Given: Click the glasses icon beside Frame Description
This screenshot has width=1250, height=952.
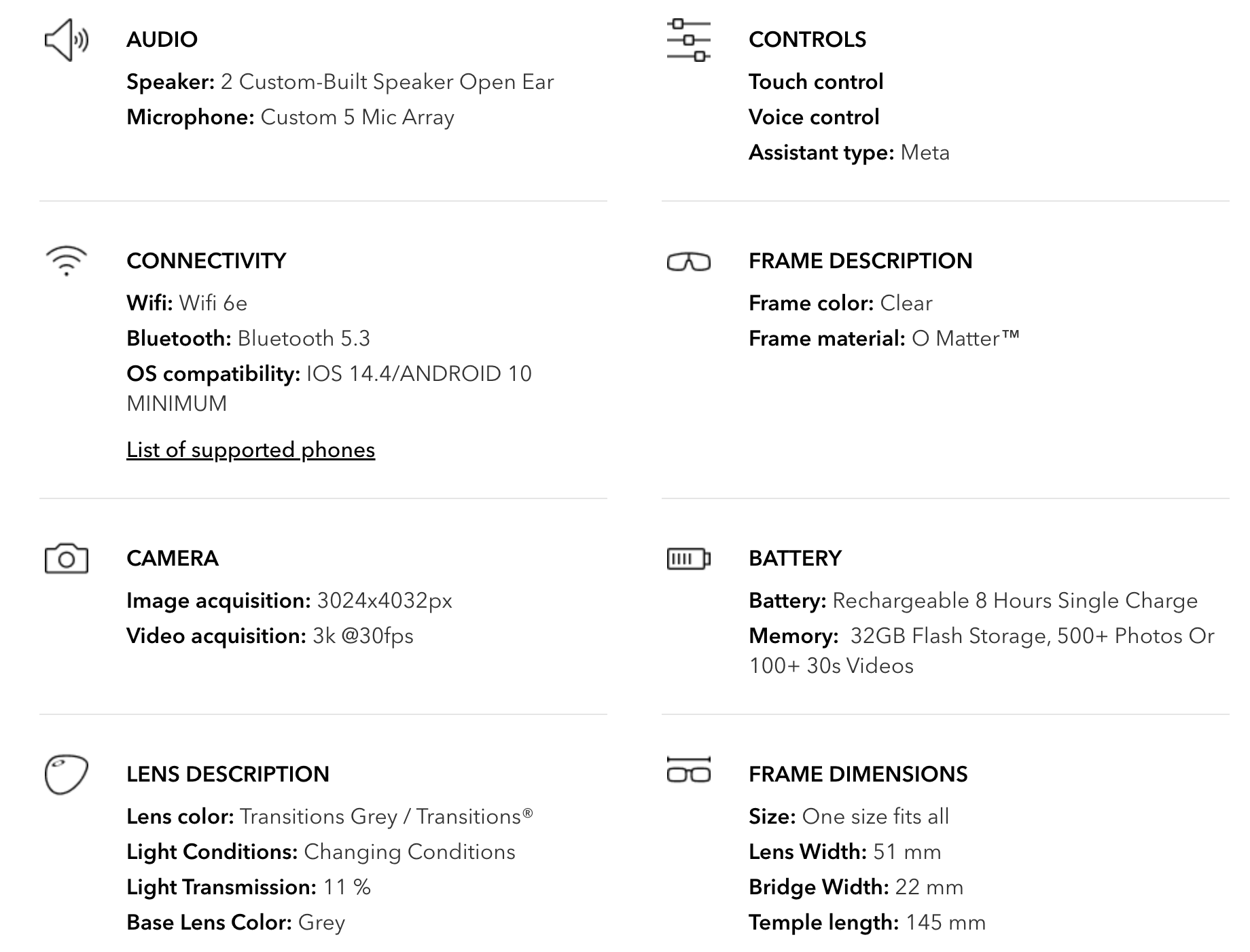Looking at the screenshot, I should click(688, 261).
